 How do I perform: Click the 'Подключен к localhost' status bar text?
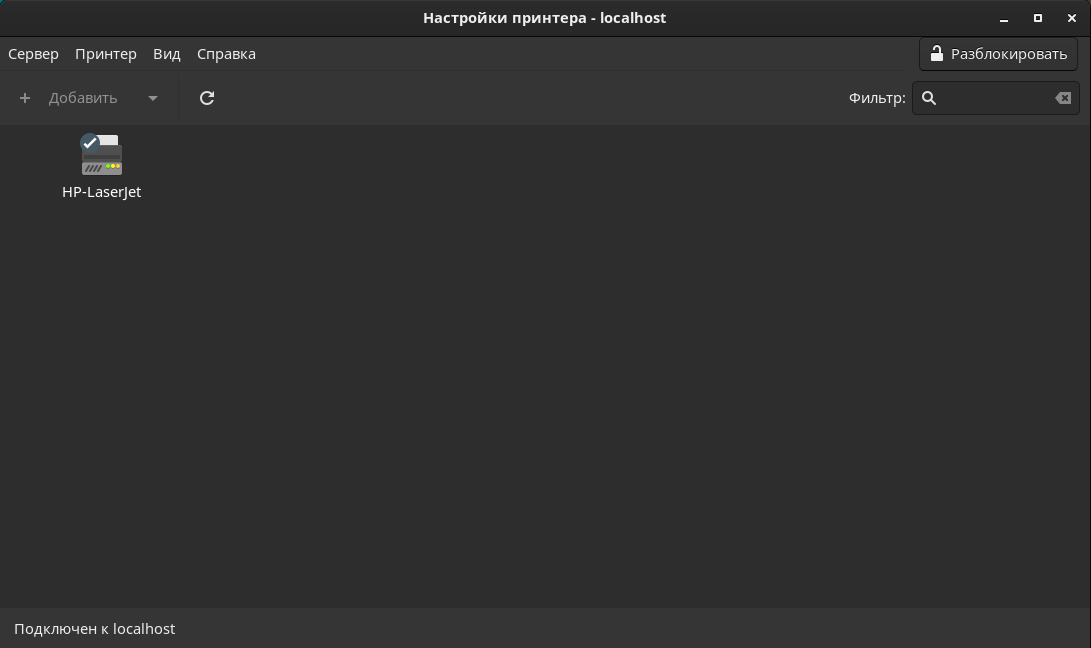[x=95, y=629]
